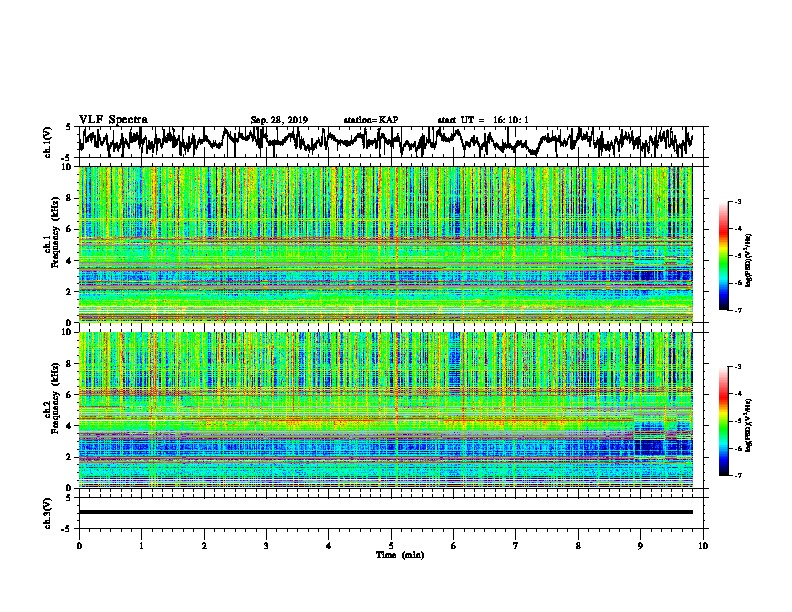Click inside the ch.1 spectrogram panel
Image resolution: width=792 pixels, height=612 pixels.
pyautogui.click(x=385, y=244)
